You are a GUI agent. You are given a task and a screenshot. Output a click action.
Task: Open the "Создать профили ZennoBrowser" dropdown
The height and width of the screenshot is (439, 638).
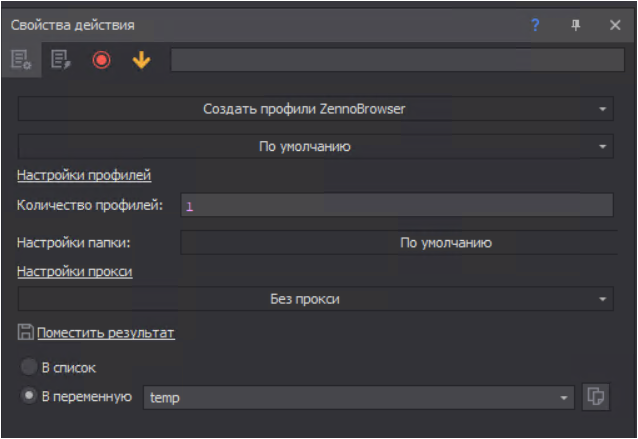point(315,108)
